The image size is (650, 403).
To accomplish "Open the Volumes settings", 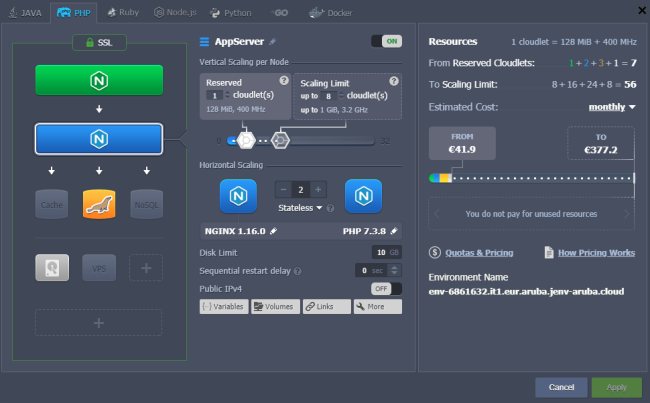I will (x=275, y=306).
